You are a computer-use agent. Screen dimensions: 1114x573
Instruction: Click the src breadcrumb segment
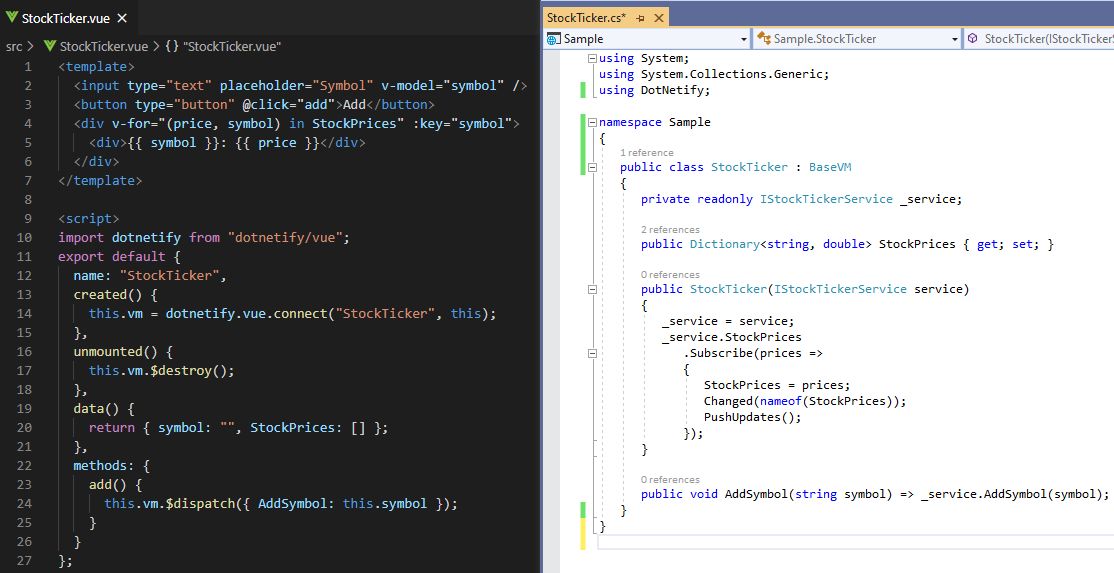[14, 46]
